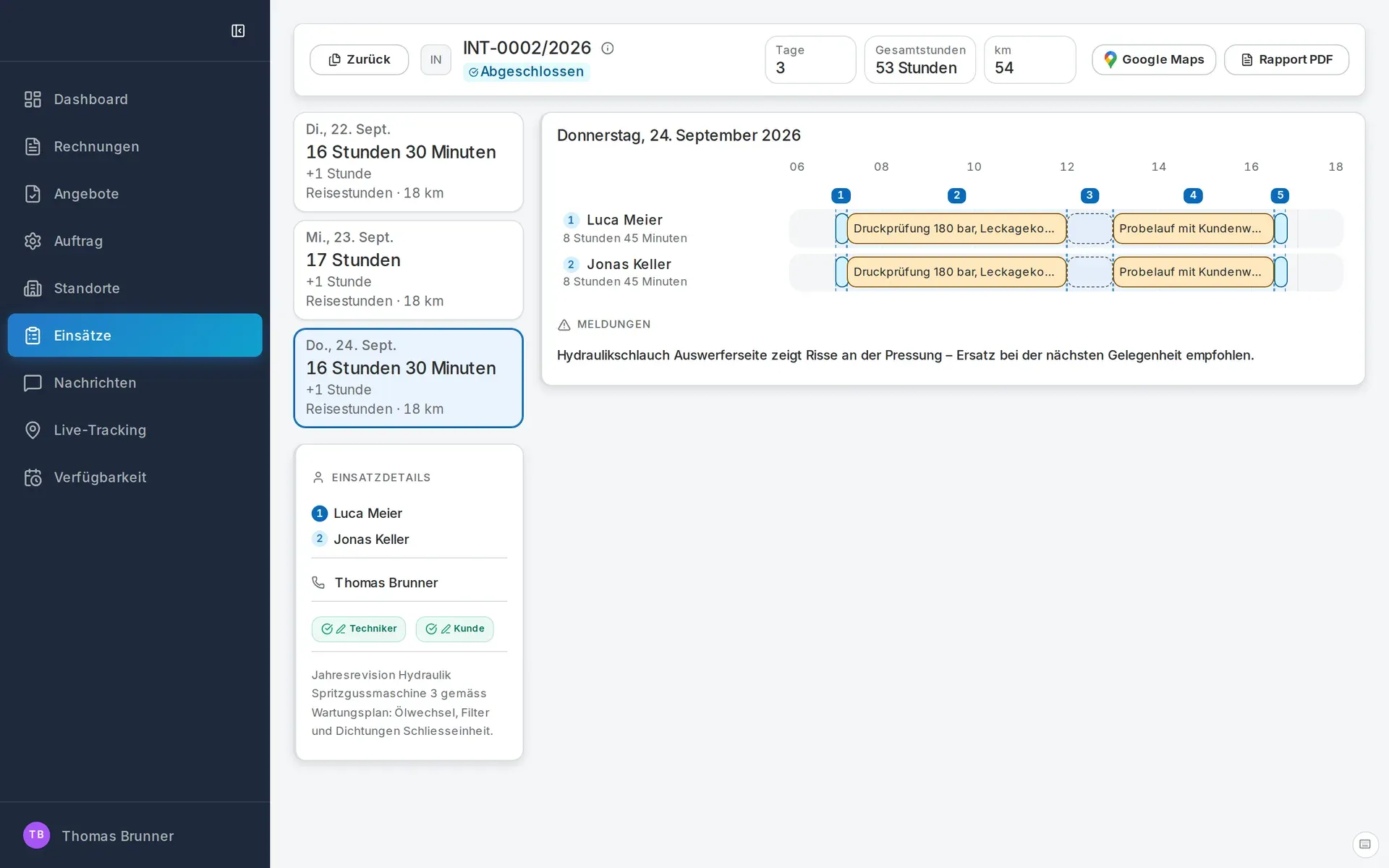Select Jonas Keller's Druckprüfung block
The image size is (1389, 868).
956,272
